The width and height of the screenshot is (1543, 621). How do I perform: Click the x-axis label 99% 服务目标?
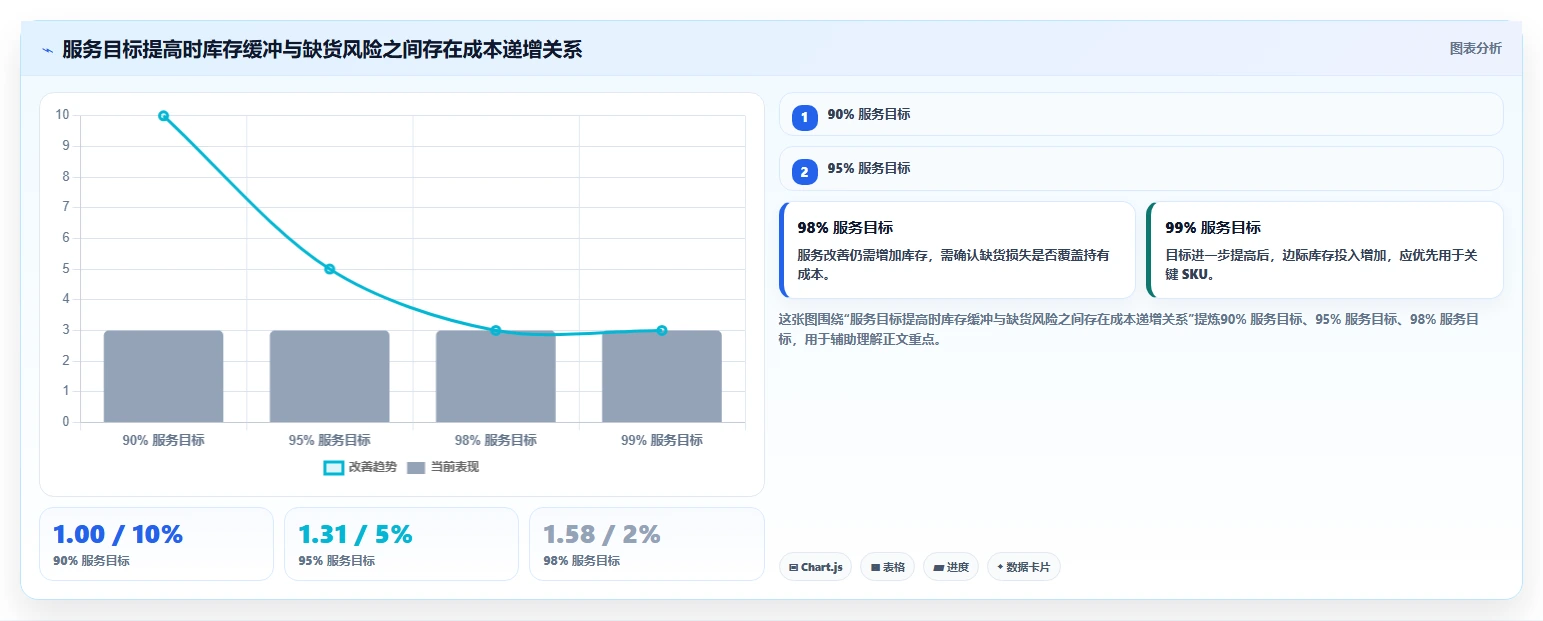coord(661,440)
